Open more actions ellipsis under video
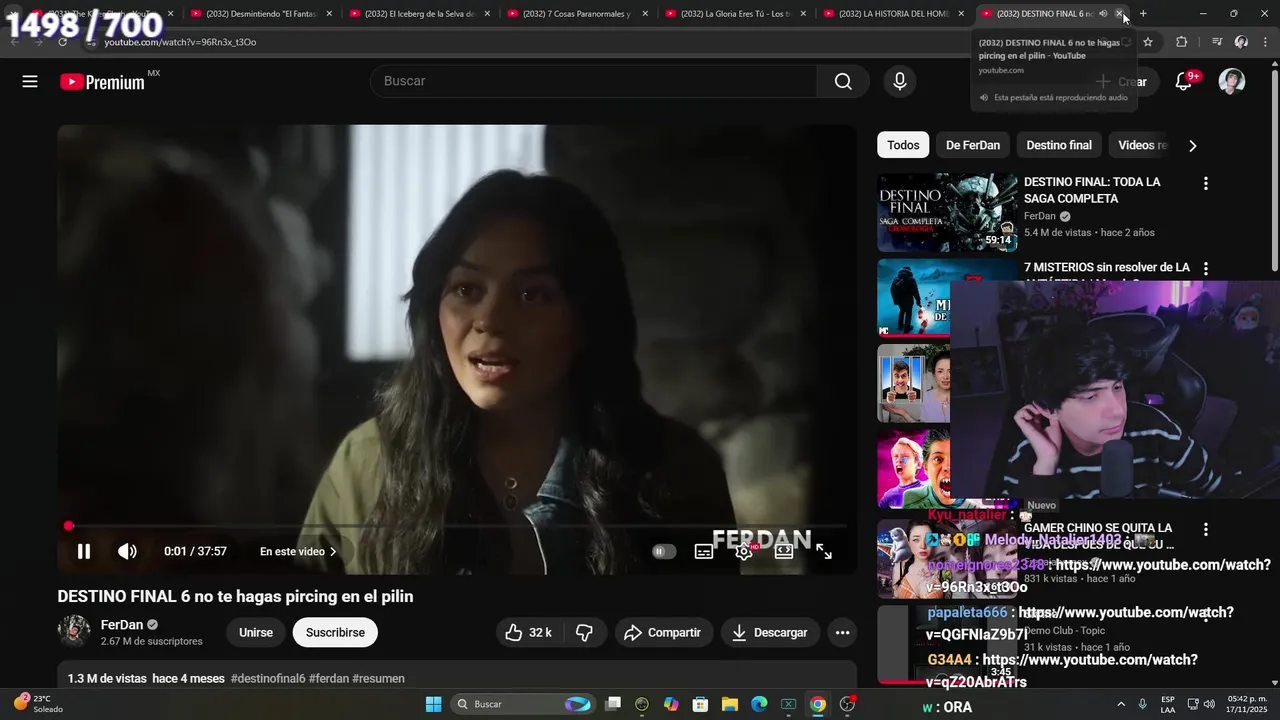The width and height of the screenshot is (1280, 720). pyautogui.click(x=842, y=632)
